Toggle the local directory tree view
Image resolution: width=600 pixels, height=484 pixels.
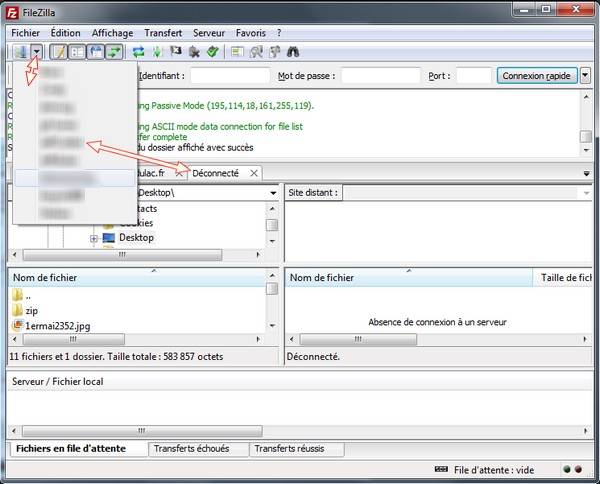(x=77, y=52)
